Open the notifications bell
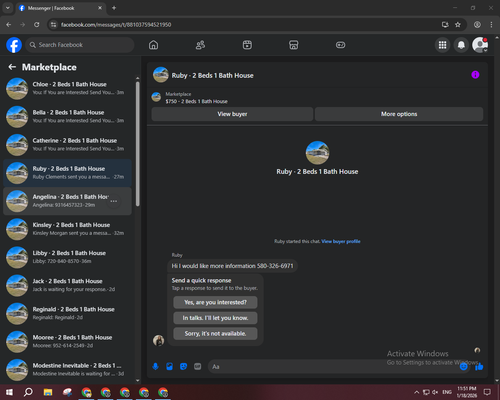 point(461,45)
